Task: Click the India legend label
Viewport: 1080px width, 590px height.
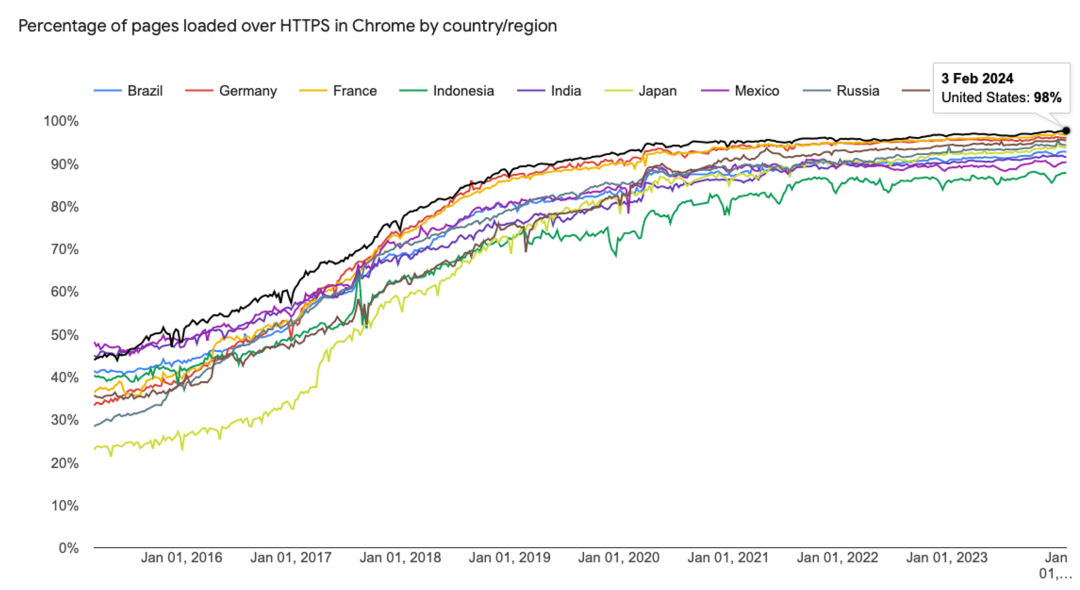Action: (566, 91)
